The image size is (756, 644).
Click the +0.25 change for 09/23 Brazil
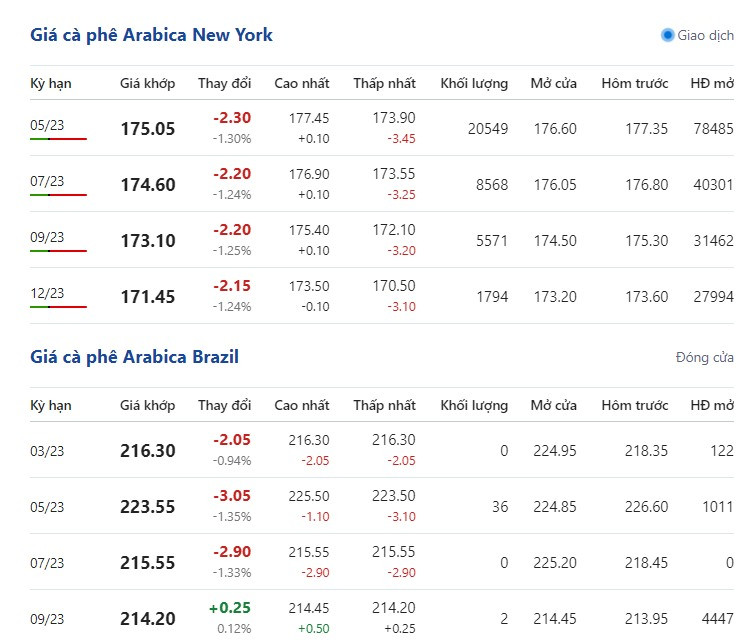(x=230, y=608)
